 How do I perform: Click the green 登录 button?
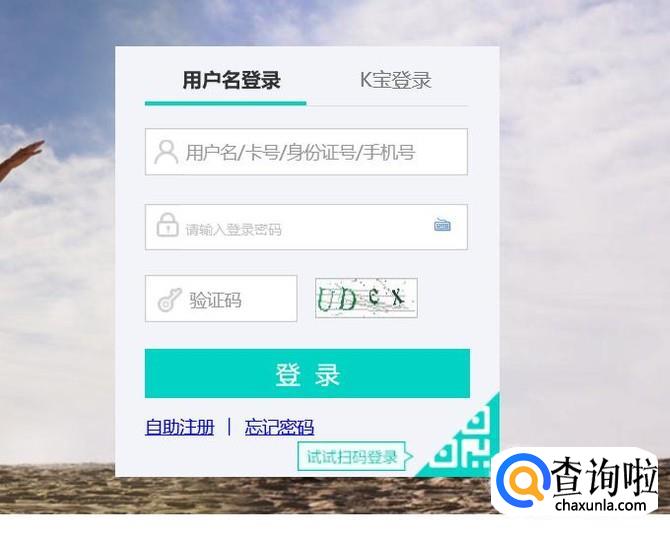307,374
